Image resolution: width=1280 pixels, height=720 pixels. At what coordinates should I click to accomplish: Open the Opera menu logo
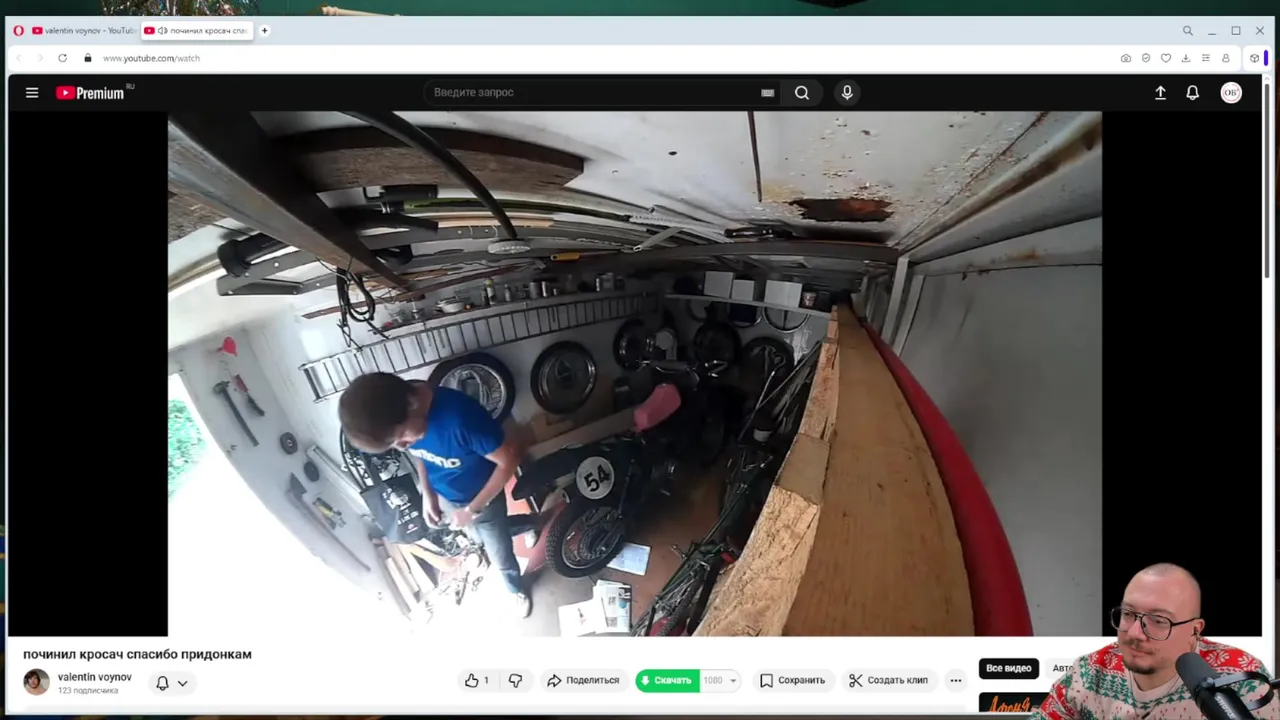click(x=18, y=31)
